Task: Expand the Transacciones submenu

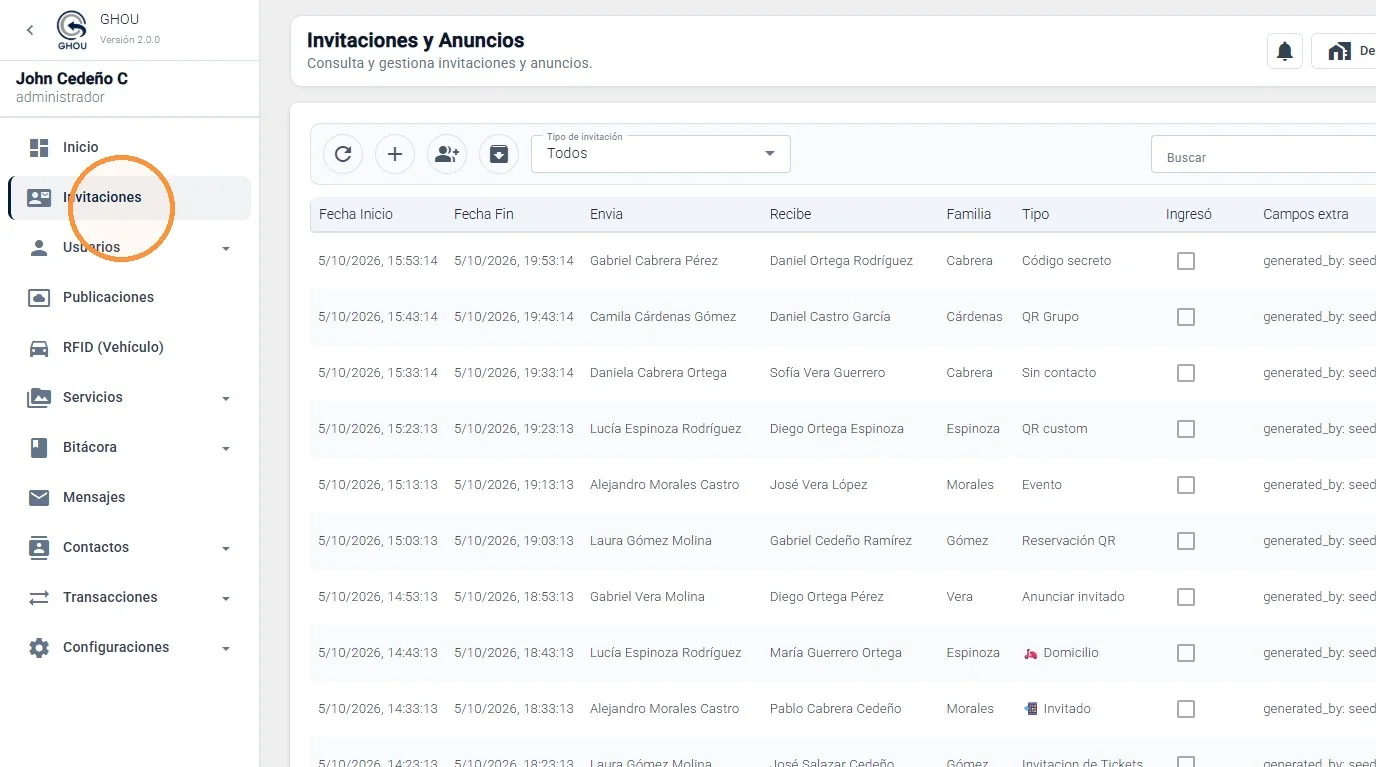Action: pyautogui.click(x=226, y=598)
